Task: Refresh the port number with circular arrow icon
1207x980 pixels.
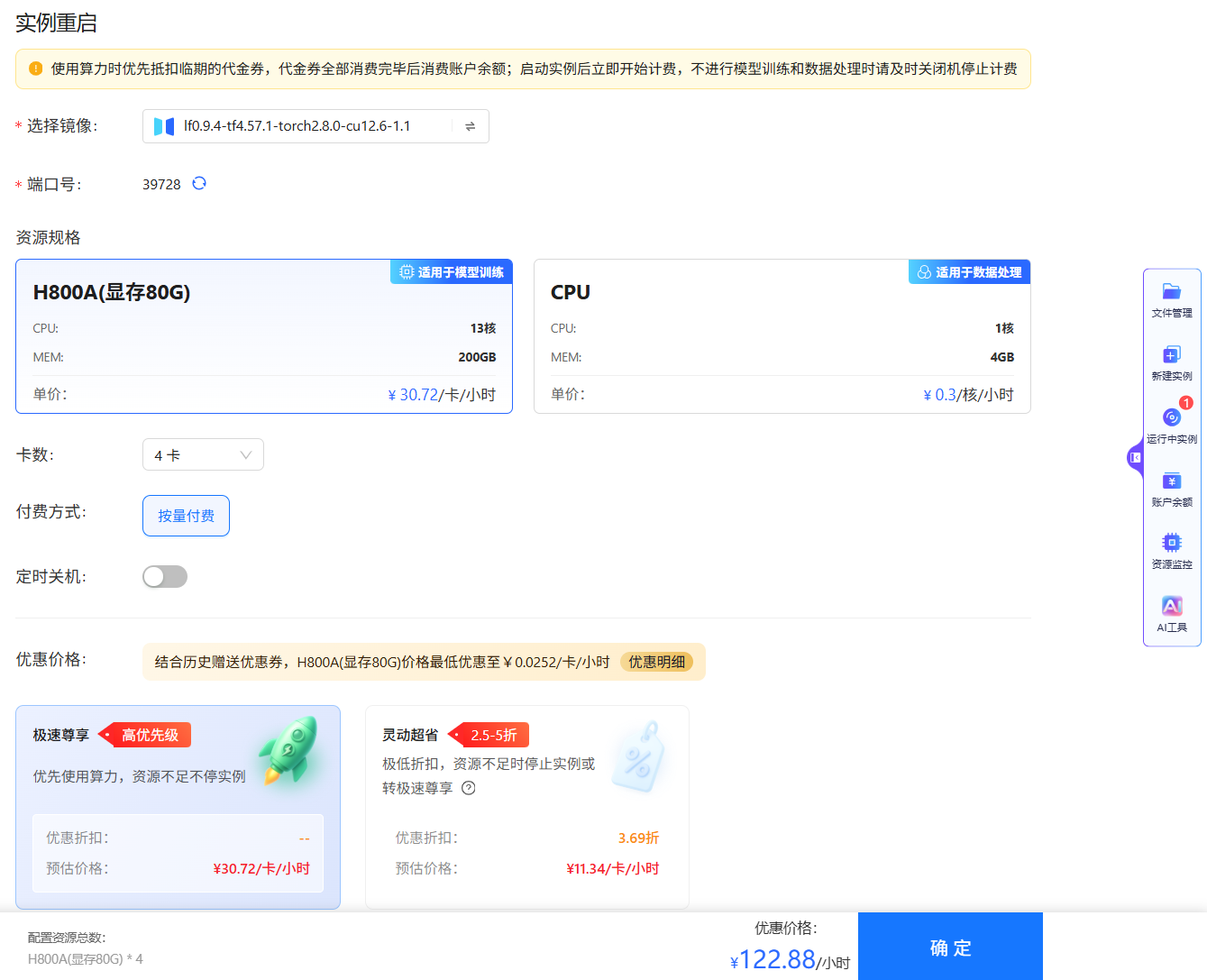Action: click(199, 183)
